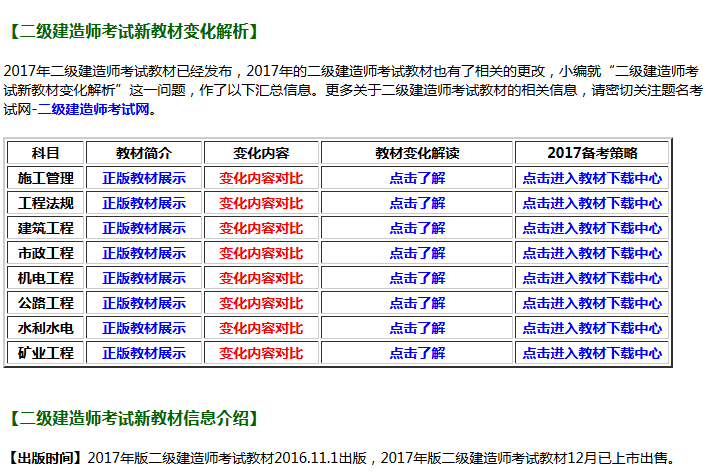Open 变化内容对比 for 公路工程

tap(261, 303)
